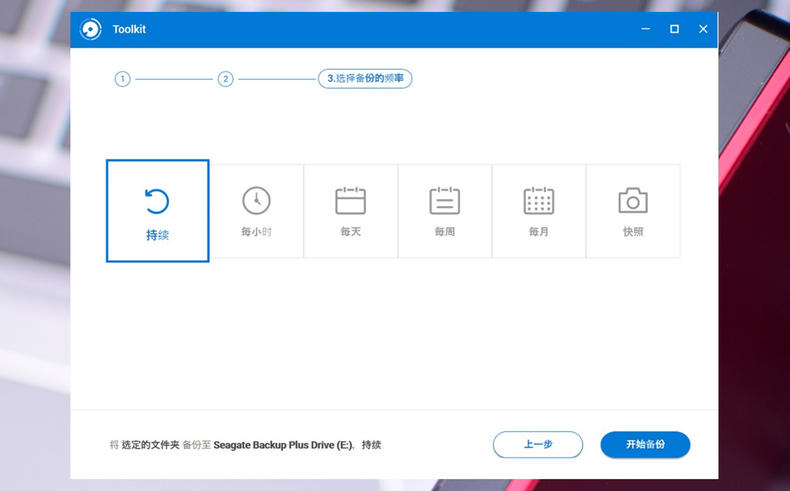Minimize the Toolkit window
The height and width of the screenshot is (491, 790).
[646, 30]
